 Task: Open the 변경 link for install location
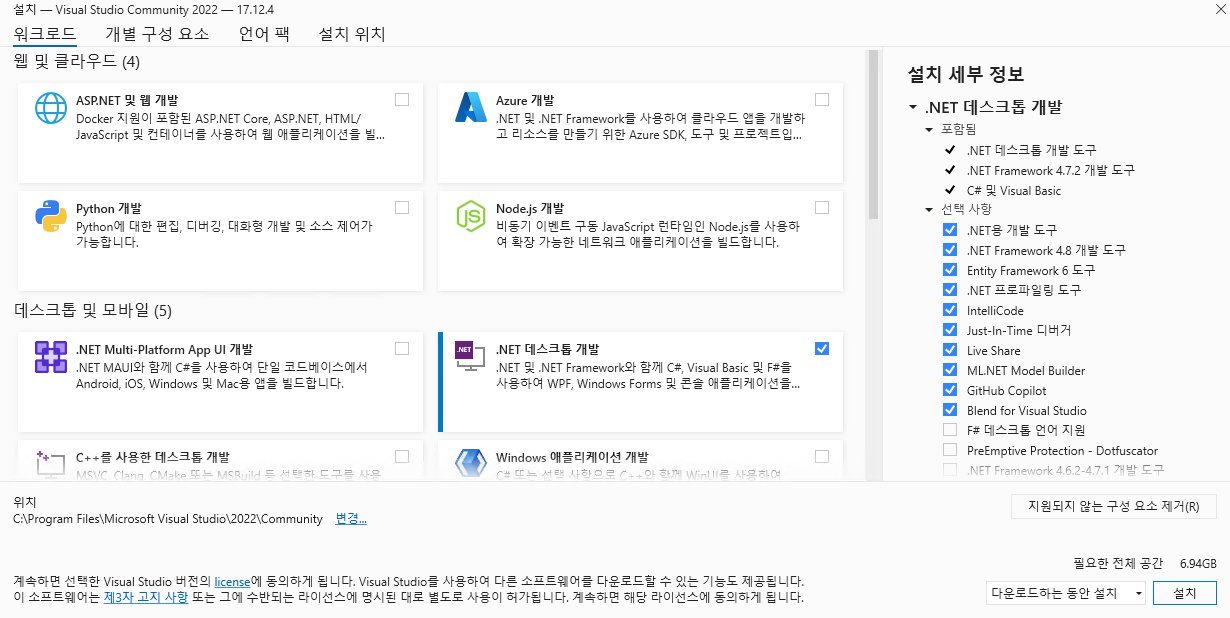[350, 518]
